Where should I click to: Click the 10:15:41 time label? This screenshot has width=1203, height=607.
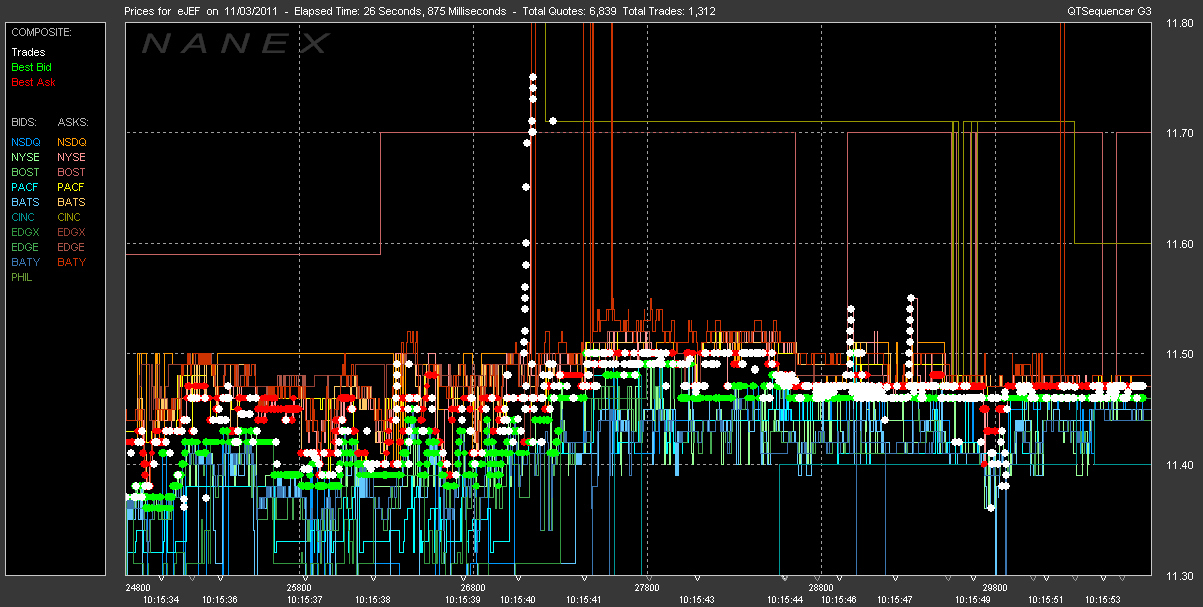point(583,600)
